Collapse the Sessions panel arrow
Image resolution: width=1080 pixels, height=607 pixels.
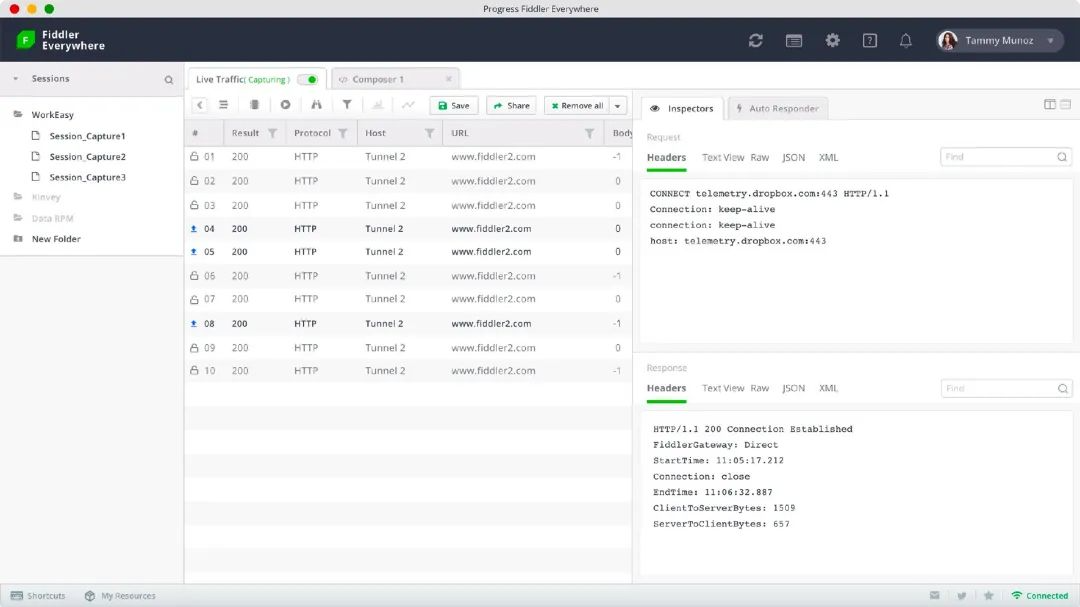16,79
